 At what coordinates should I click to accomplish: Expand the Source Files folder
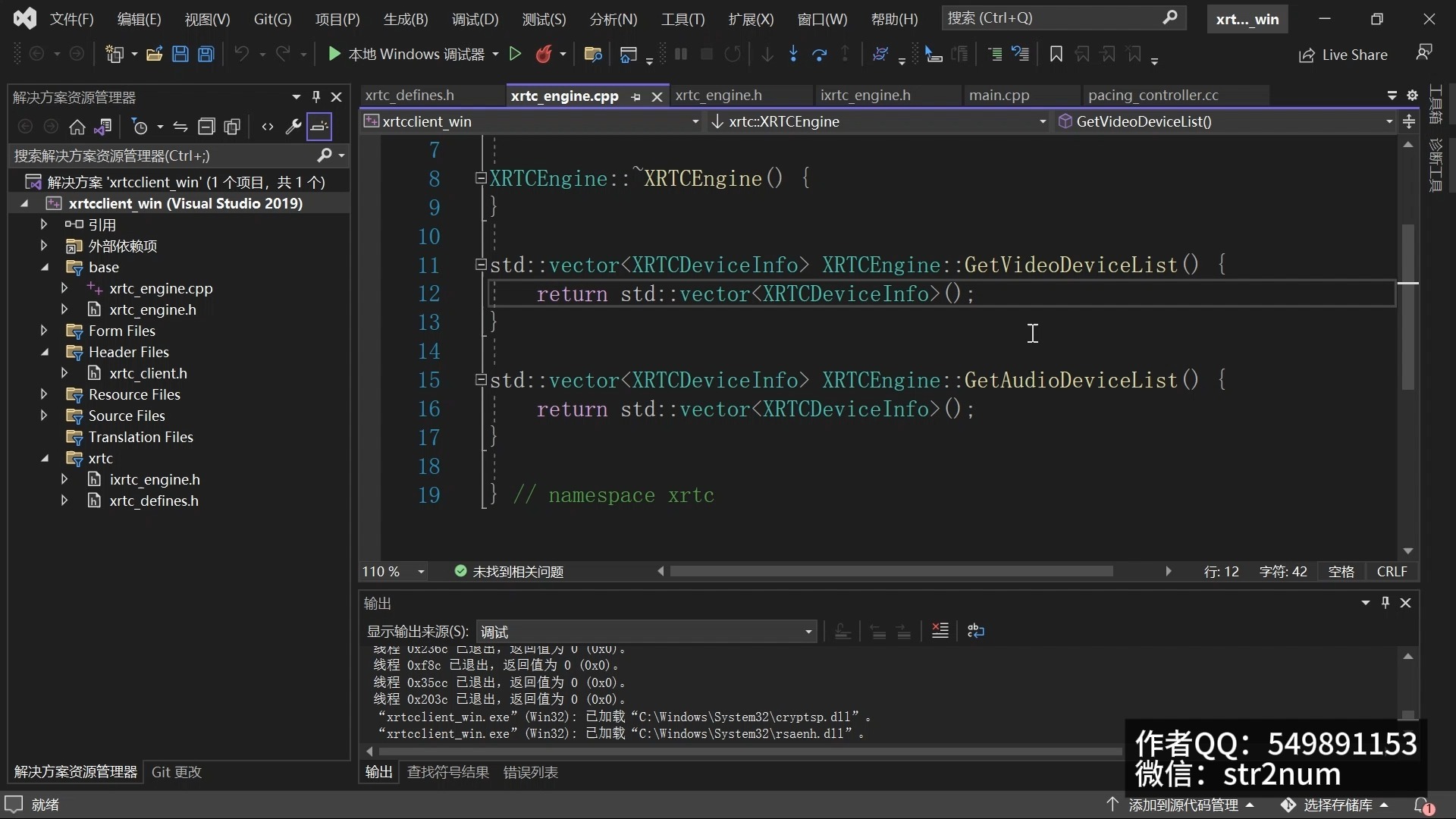44,416
